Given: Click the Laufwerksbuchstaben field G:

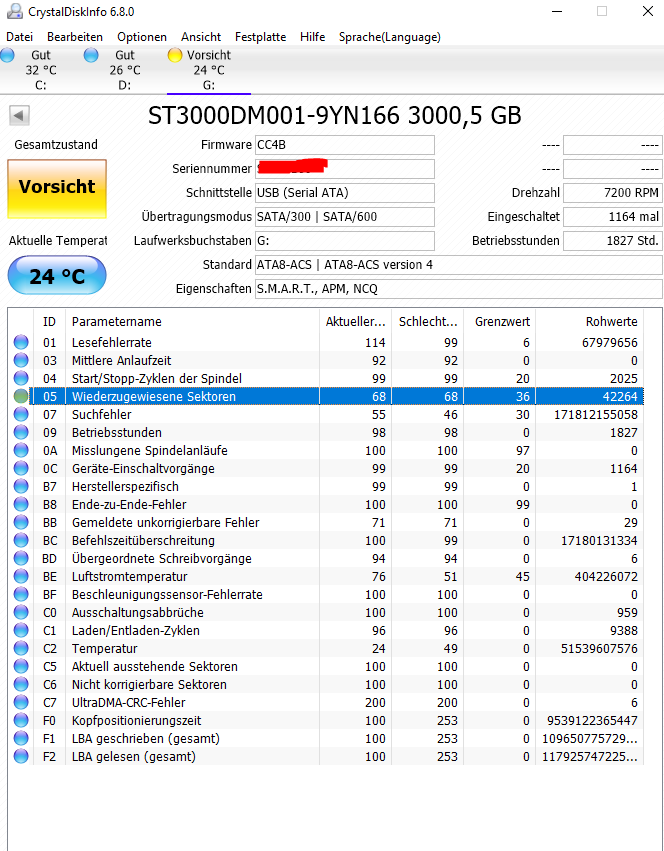Looking at the screenshot, I should (345, 240).
